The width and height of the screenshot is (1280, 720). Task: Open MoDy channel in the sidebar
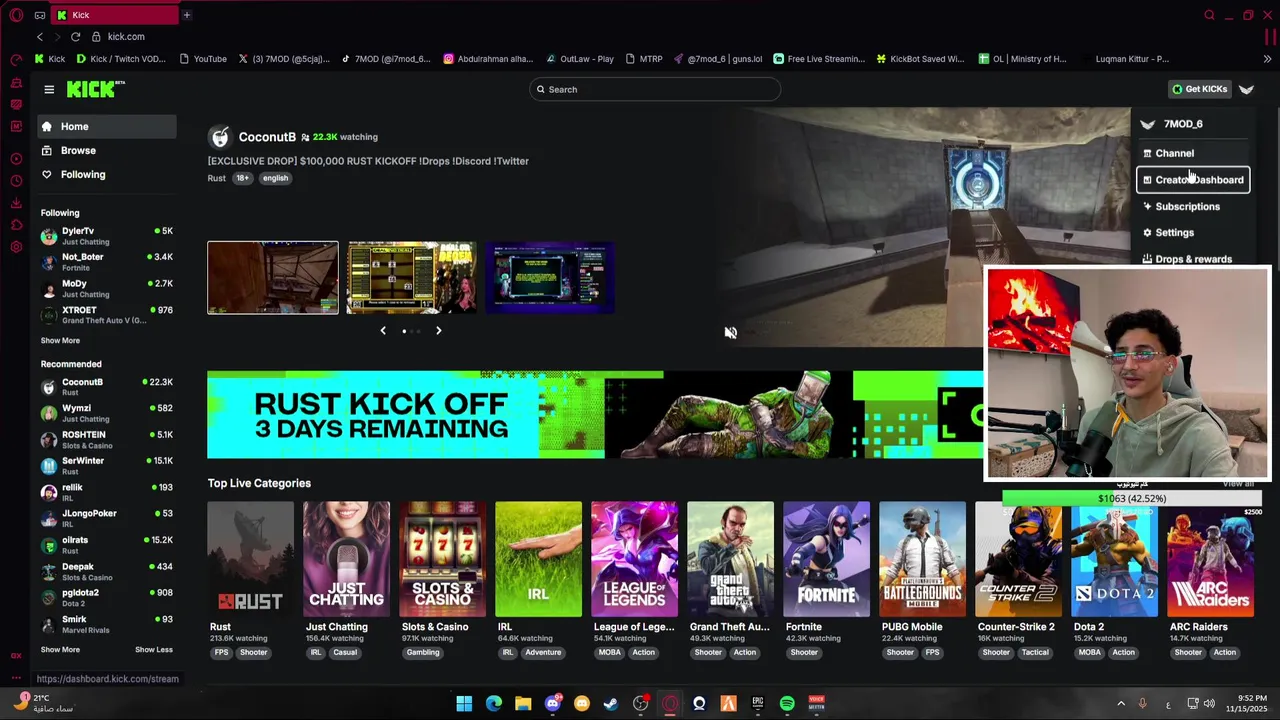click(x=107, y=289)
